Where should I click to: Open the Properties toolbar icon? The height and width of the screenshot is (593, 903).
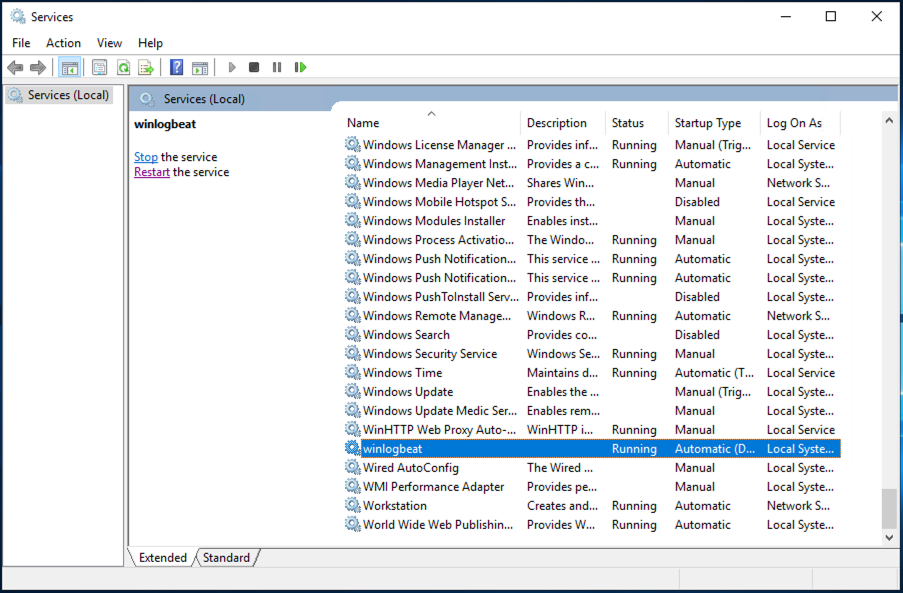click(x=99, y=68)
